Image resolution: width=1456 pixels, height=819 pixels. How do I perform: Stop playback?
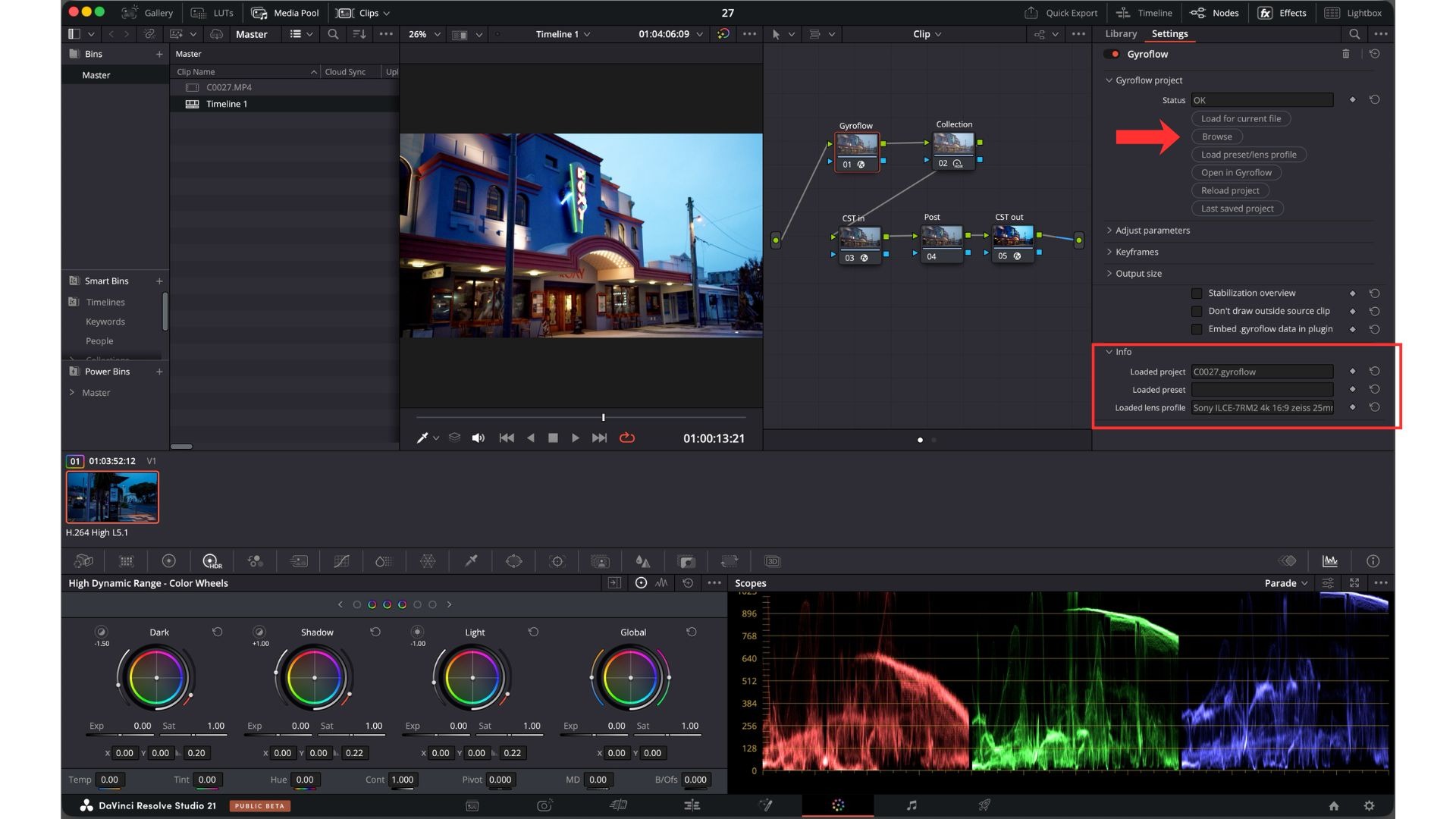553,438
